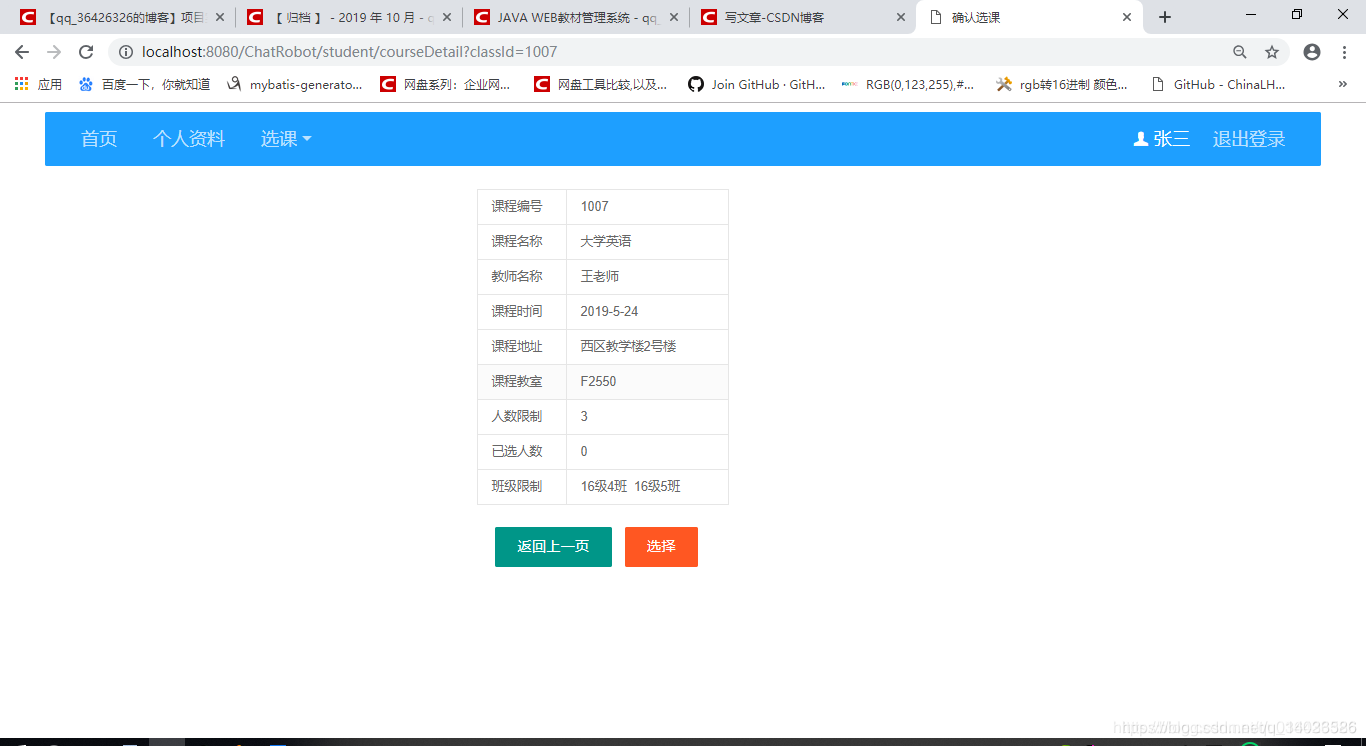Image resolution: width=1366 pixels, height=746 pixels.
Task: Close the qq_36426326的博客 tab
Action: coord(220,17)
